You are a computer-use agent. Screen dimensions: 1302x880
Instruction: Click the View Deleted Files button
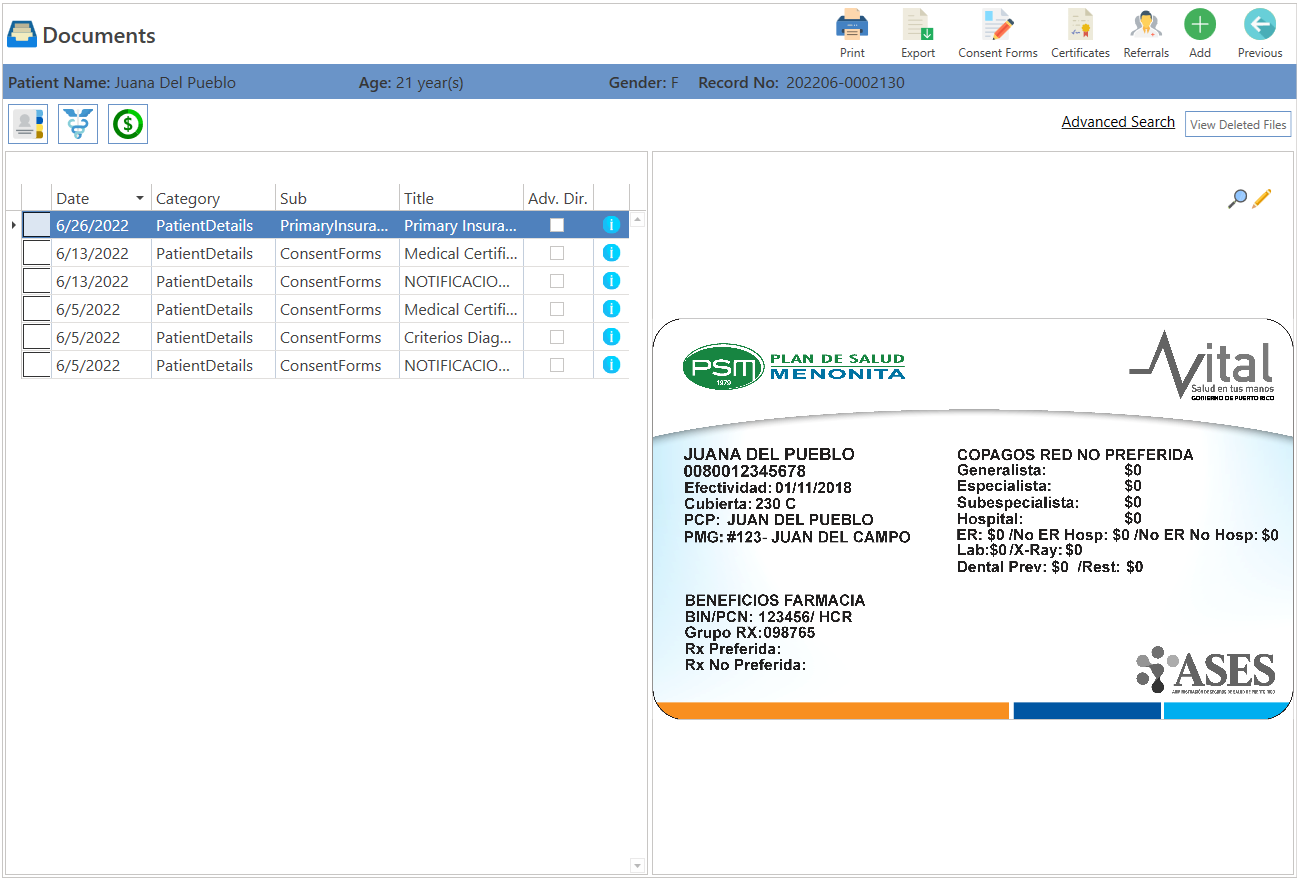pos(1238,125)
